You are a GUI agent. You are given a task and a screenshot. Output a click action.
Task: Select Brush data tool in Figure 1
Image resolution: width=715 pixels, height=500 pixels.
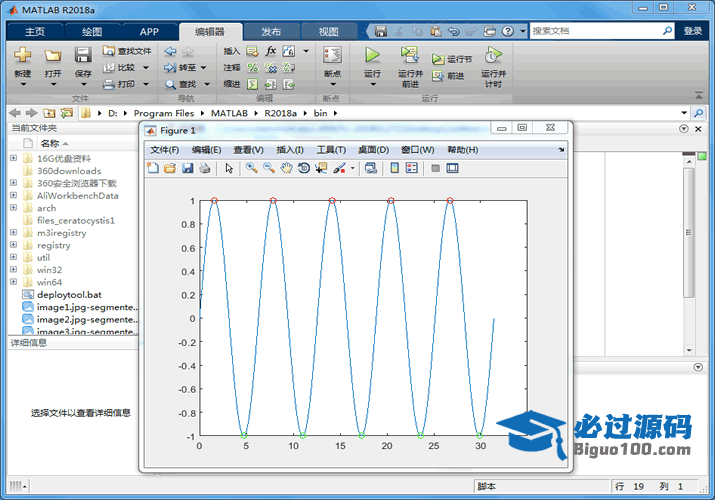(339, 168)
